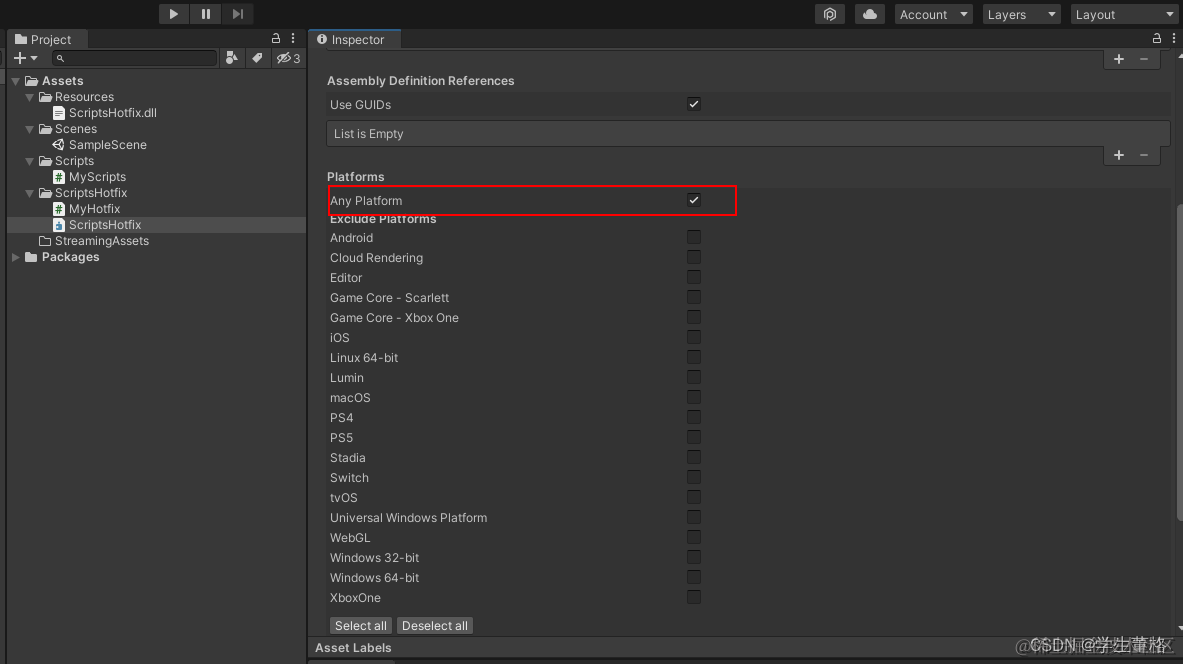Expand the Packages folder

[16, 257]
